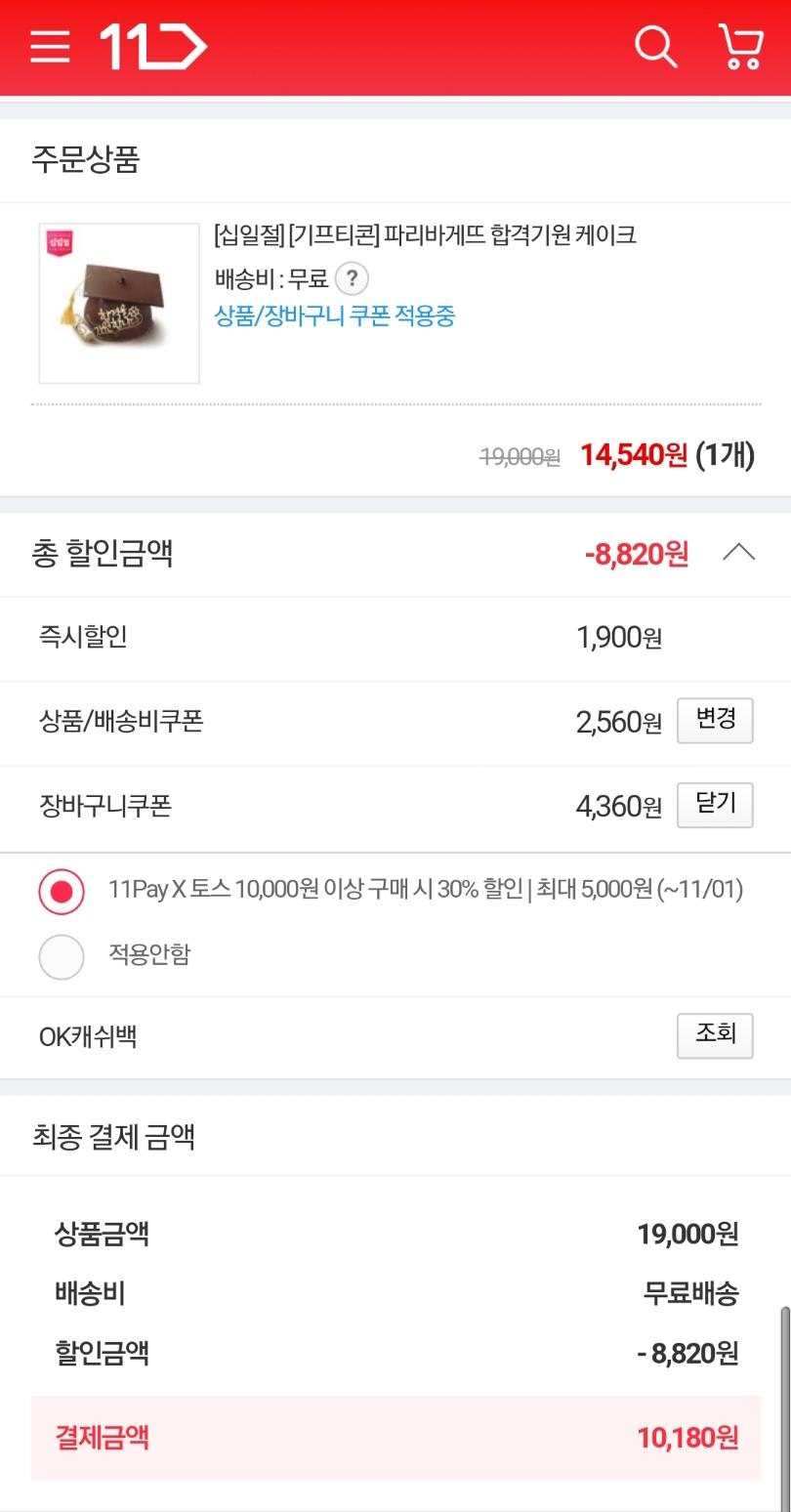Open the 파리바게뜨 합격기원 케이크 product title
Image resolution: width=791 pixels, height=1512 pixels.
coord(425,234)
